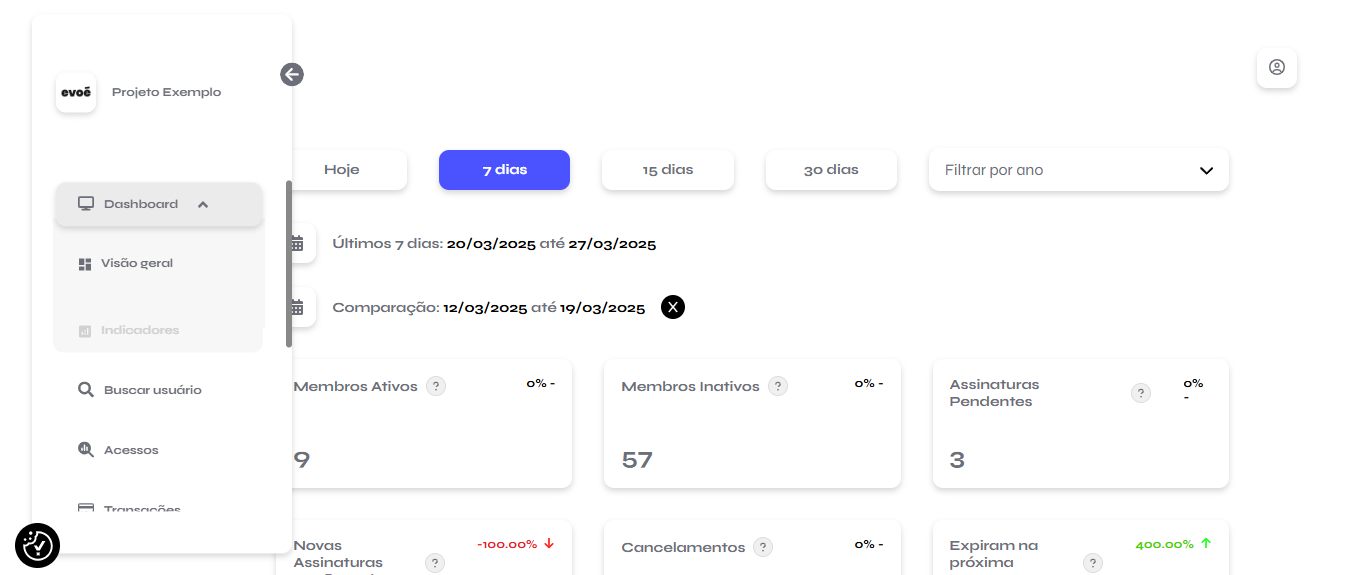
Task: Click the evoê project logo
Action: [x=76, y=92]
